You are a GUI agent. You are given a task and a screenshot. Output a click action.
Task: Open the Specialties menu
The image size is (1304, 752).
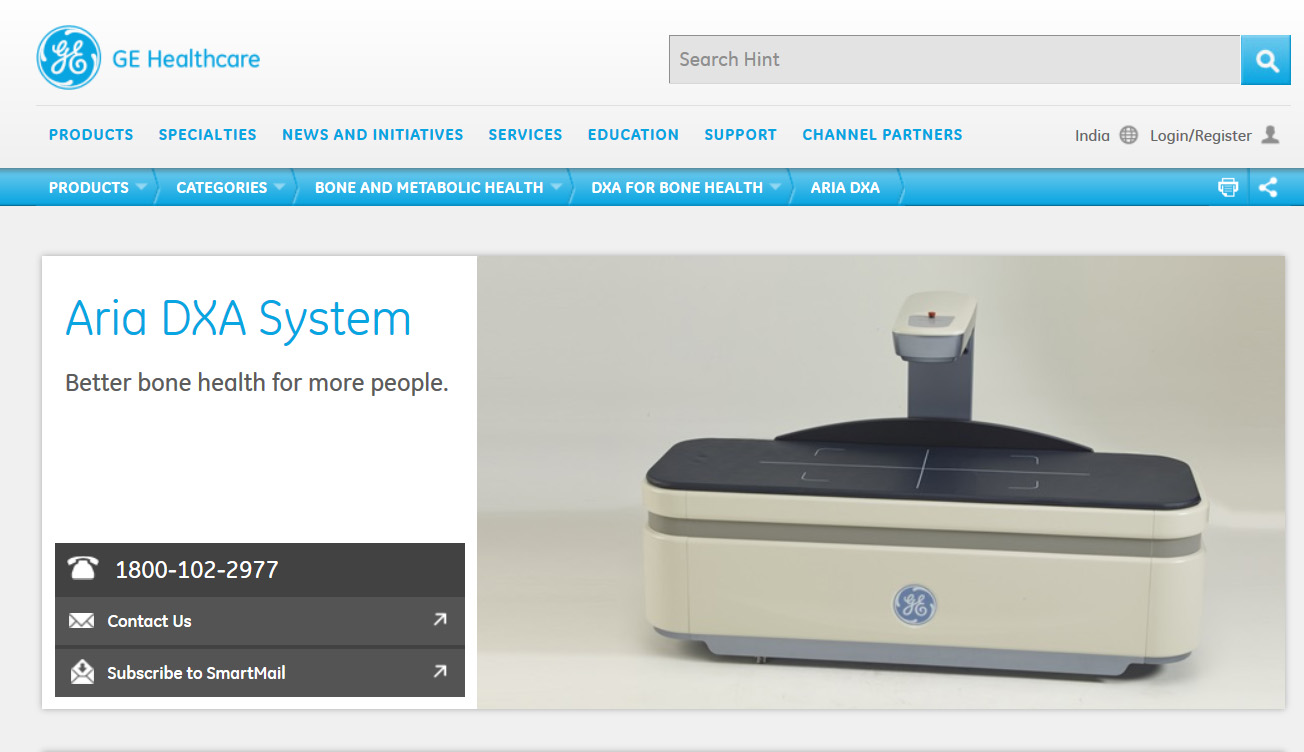[x=207, y=135]
